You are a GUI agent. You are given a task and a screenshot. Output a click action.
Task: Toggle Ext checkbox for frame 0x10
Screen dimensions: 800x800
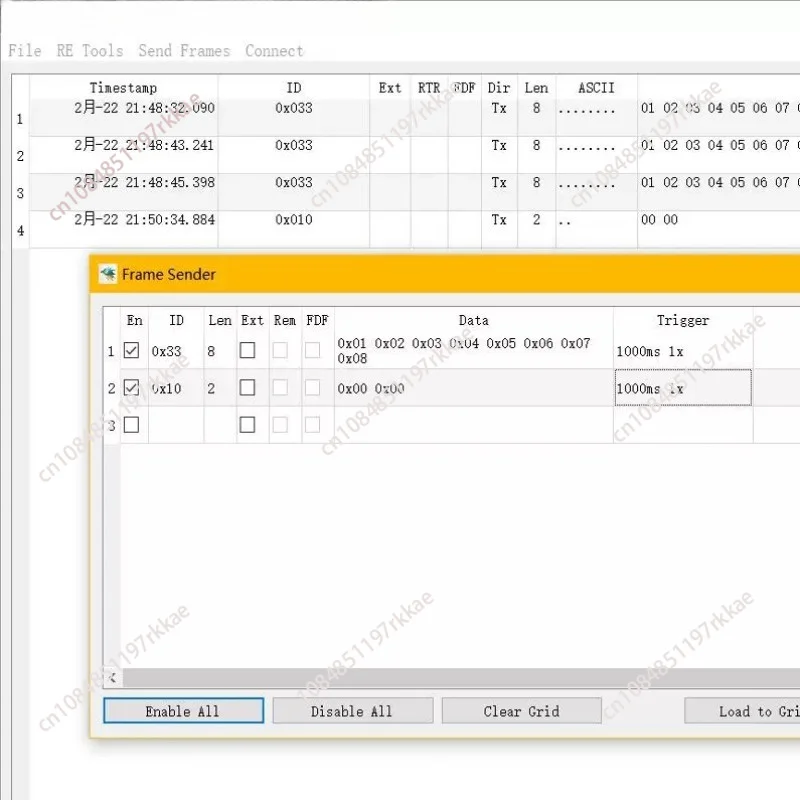[x=247, y=388]
